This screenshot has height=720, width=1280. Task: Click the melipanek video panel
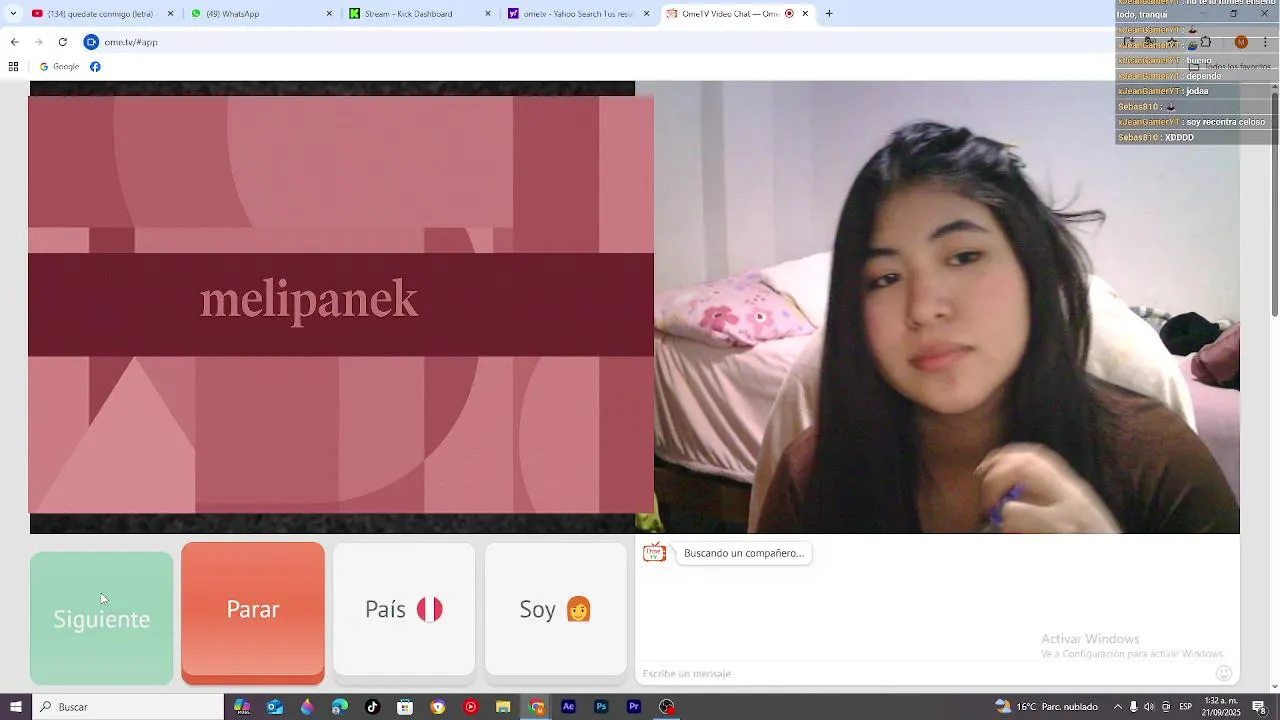[341, 304]
